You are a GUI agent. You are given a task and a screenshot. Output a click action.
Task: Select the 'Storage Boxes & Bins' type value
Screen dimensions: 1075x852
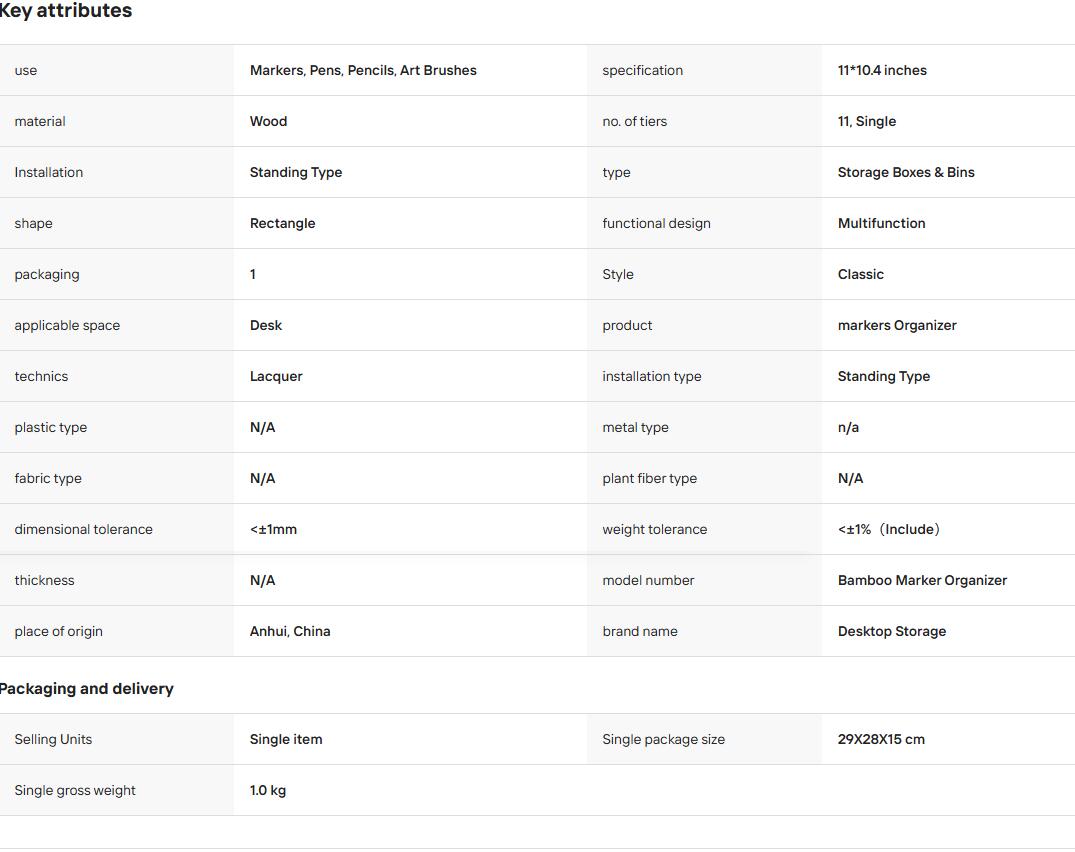906,172
